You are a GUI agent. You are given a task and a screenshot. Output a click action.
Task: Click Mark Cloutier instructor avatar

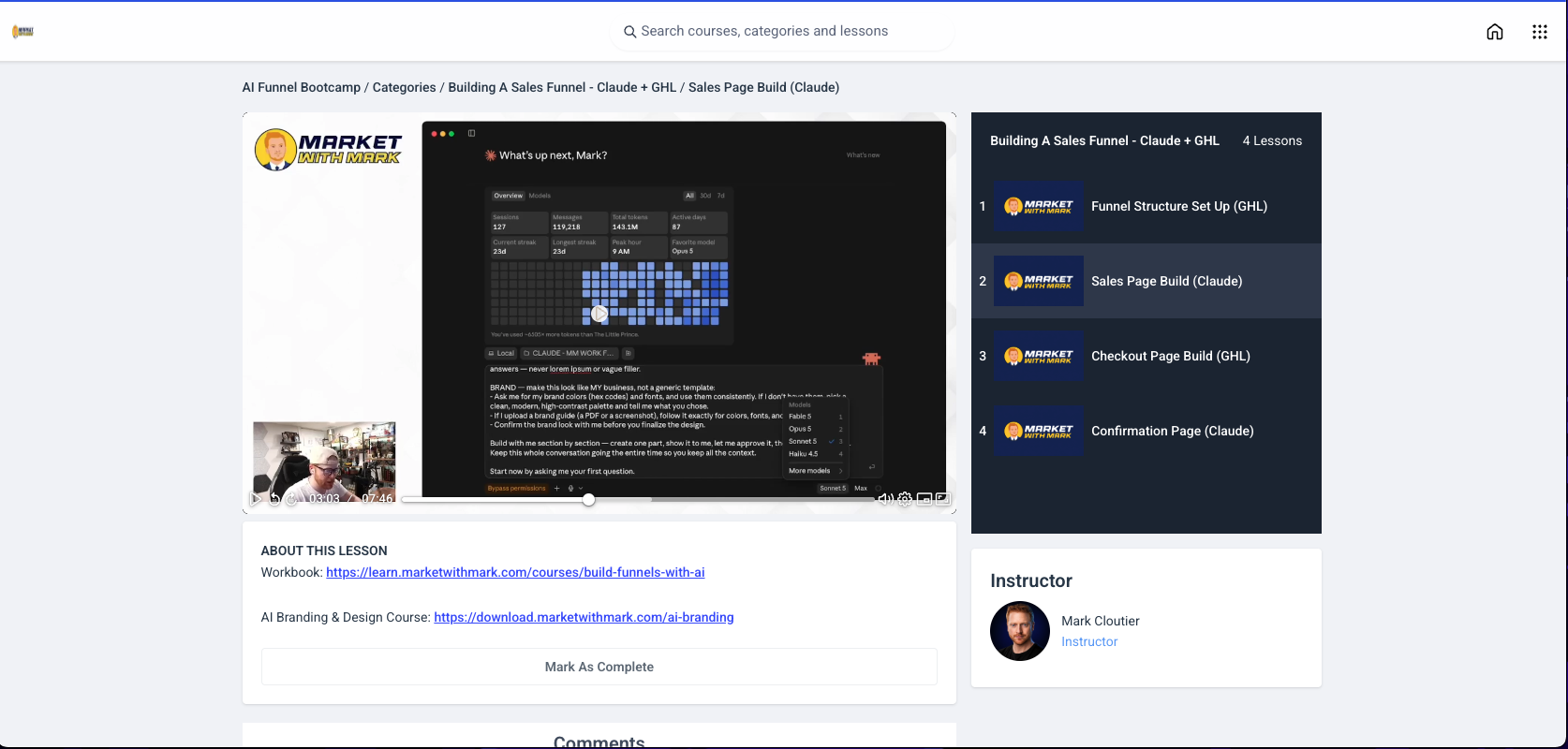click(1020, 631)
